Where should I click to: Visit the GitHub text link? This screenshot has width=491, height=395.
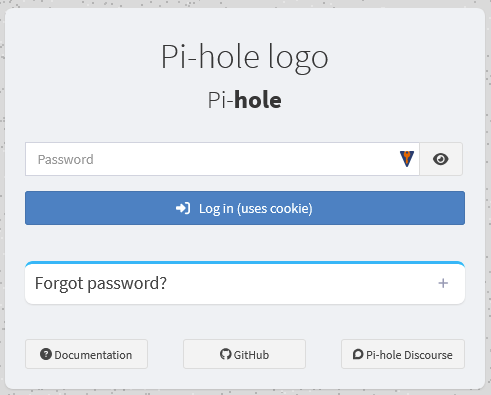click(251, 355)
